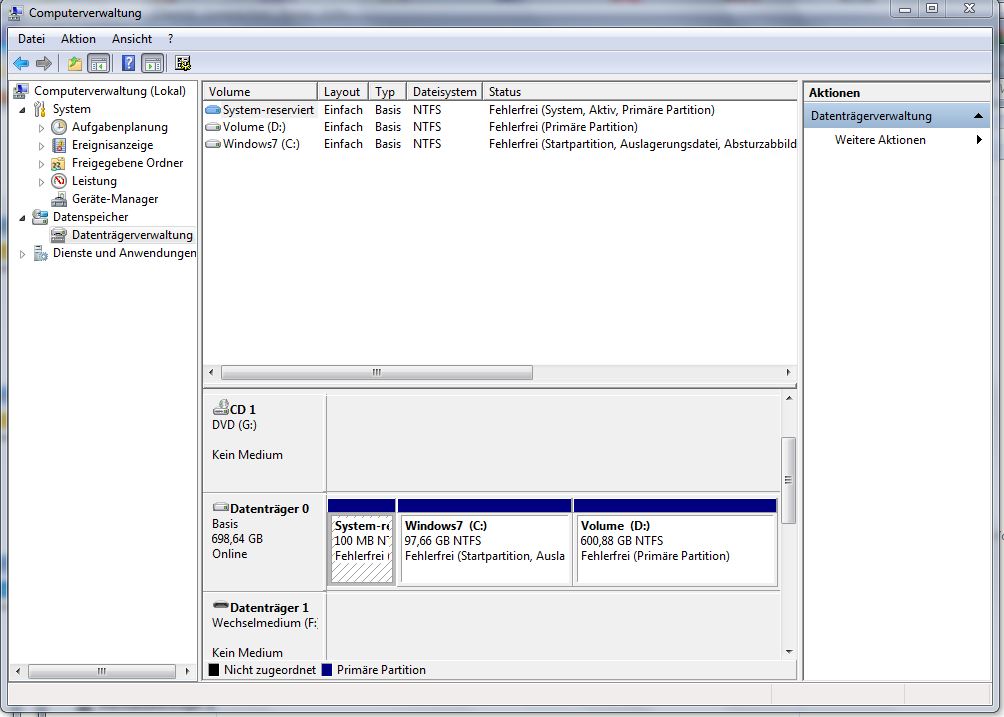Click the volume list horizontal scrollbar thumb
Image resolution: width=1004 pixels, height=717 pixels.
[x=376, y=372]
